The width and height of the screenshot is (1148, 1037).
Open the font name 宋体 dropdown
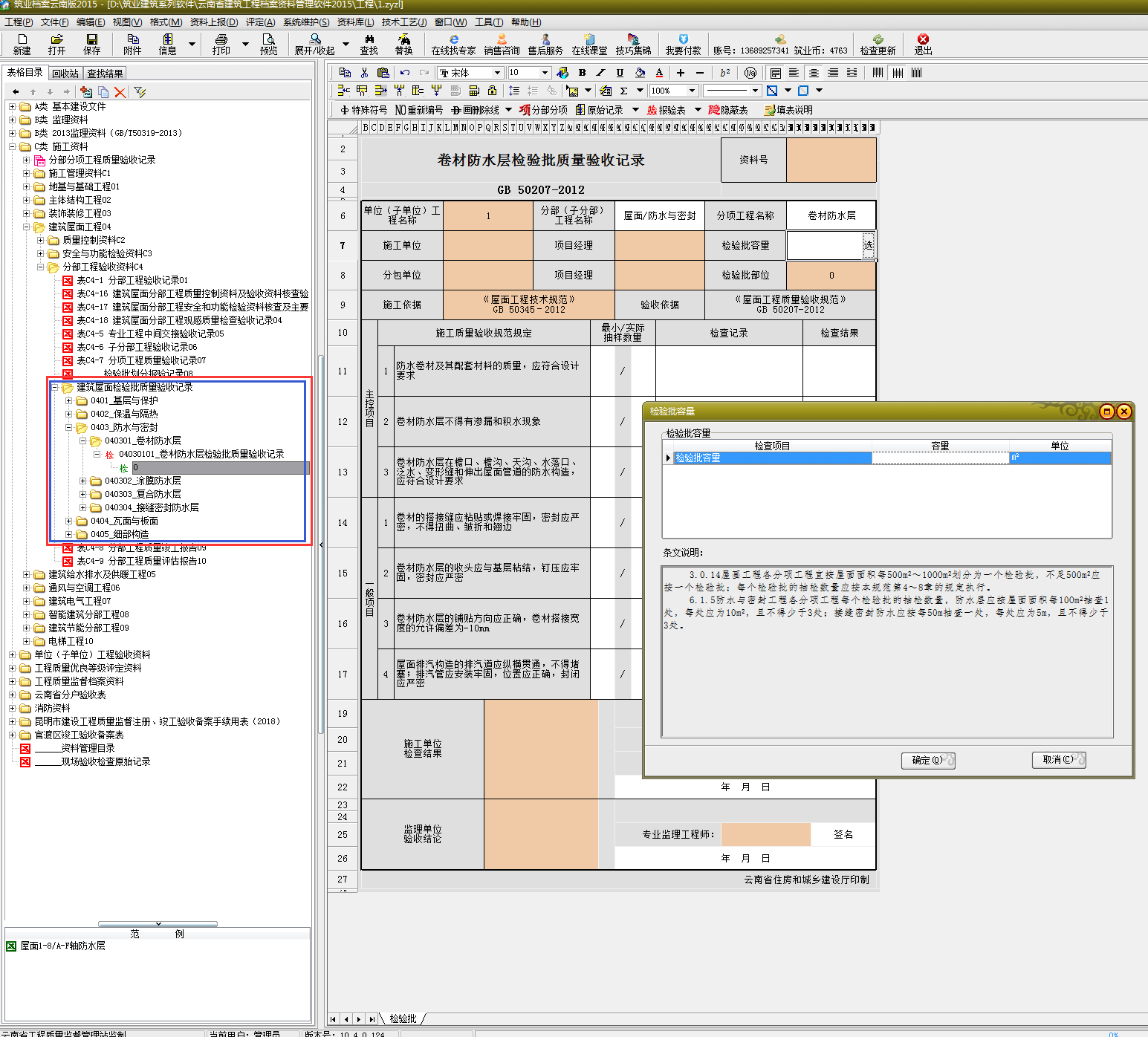pos(497,73)
